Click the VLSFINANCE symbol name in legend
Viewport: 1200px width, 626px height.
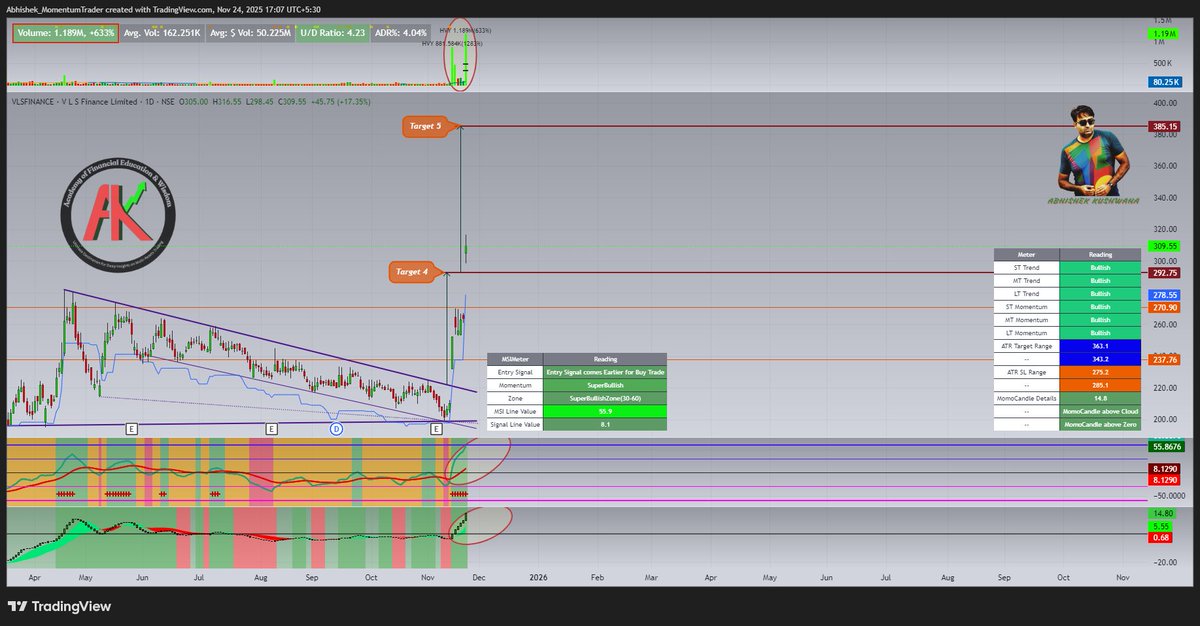(35, 102)
